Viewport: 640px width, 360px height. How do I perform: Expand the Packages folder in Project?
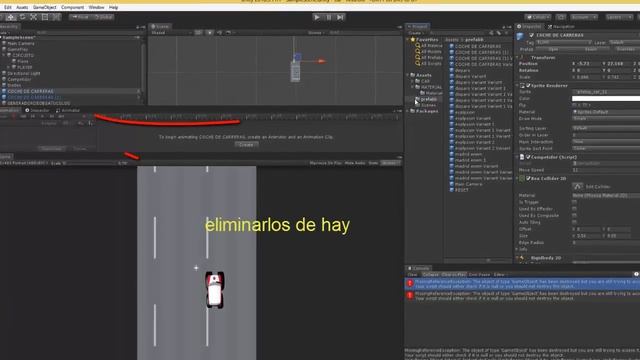(407, 111)
